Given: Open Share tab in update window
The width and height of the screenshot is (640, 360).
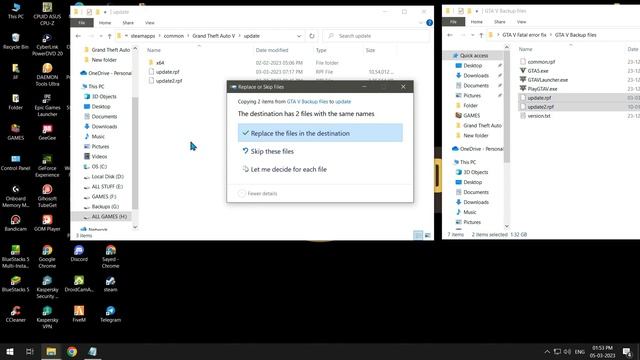Looking at the screenshot, I should (x=128, y=23).
